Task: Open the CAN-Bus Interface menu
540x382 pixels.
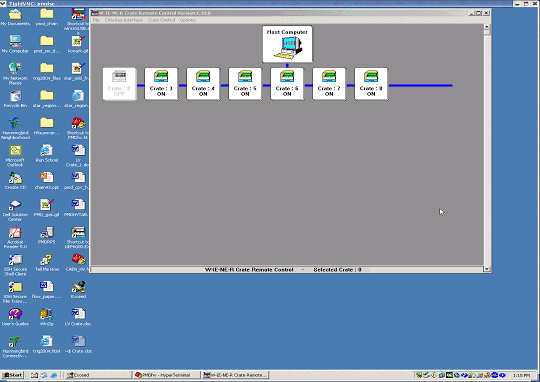Action: 124,20
